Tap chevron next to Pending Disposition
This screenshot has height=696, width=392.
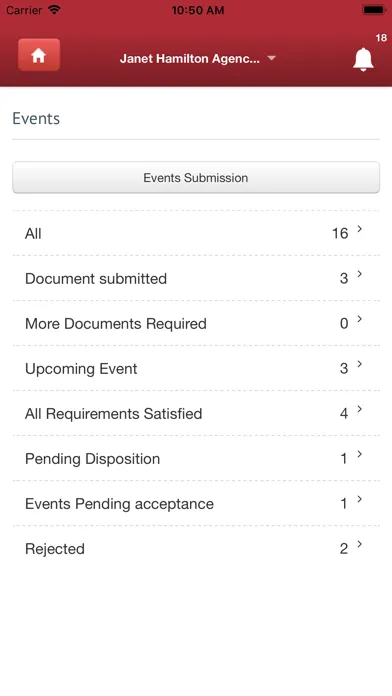tap(360, 454)
